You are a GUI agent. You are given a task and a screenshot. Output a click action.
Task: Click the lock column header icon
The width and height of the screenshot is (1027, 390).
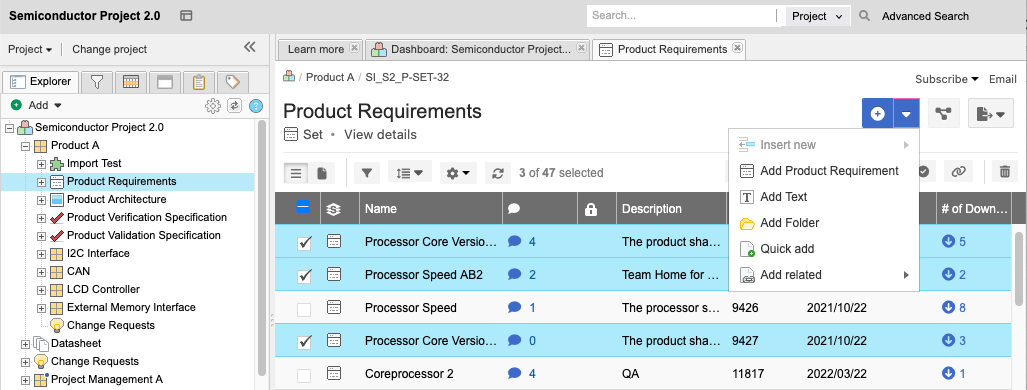pyautogui.click(x=591, y=209)
